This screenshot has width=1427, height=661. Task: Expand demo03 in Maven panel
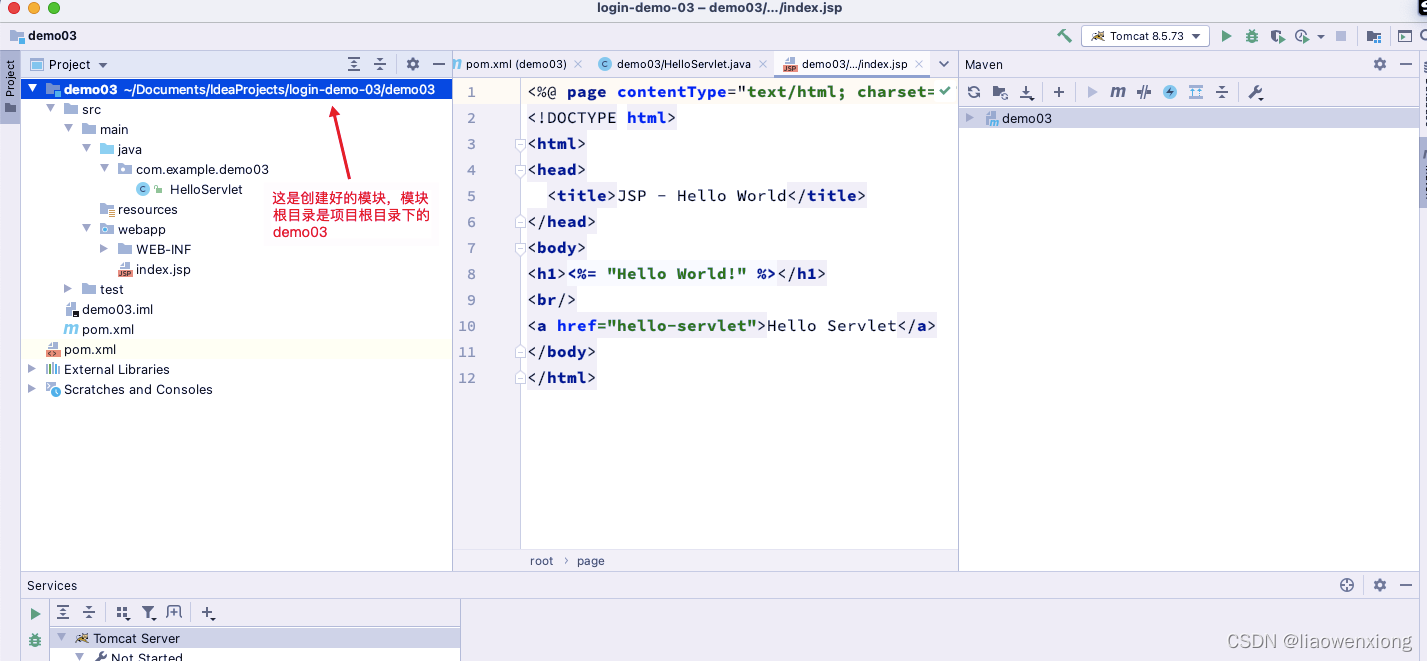[x=969, y=118]
